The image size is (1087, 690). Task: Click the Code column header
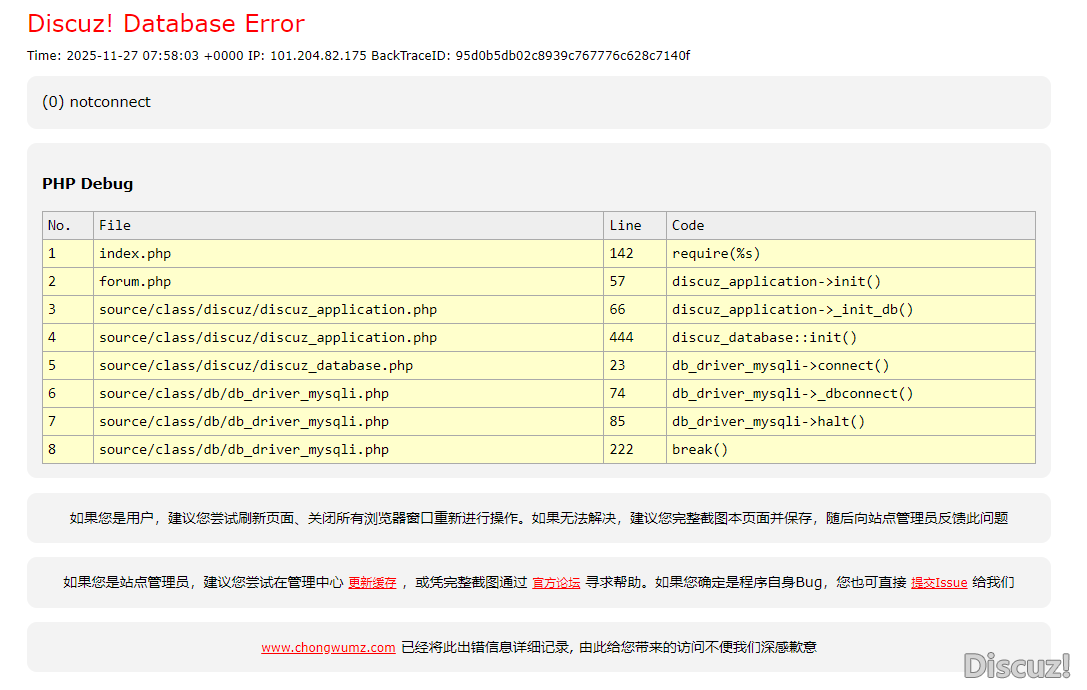[x=688, y=226]
